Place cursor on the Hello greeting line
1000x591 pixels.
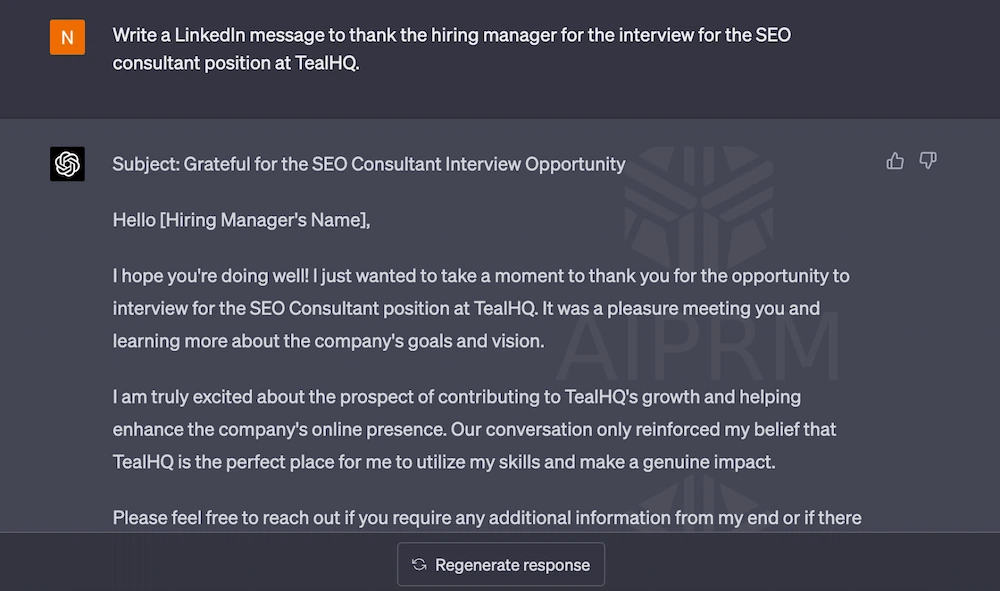click(241, 220)
